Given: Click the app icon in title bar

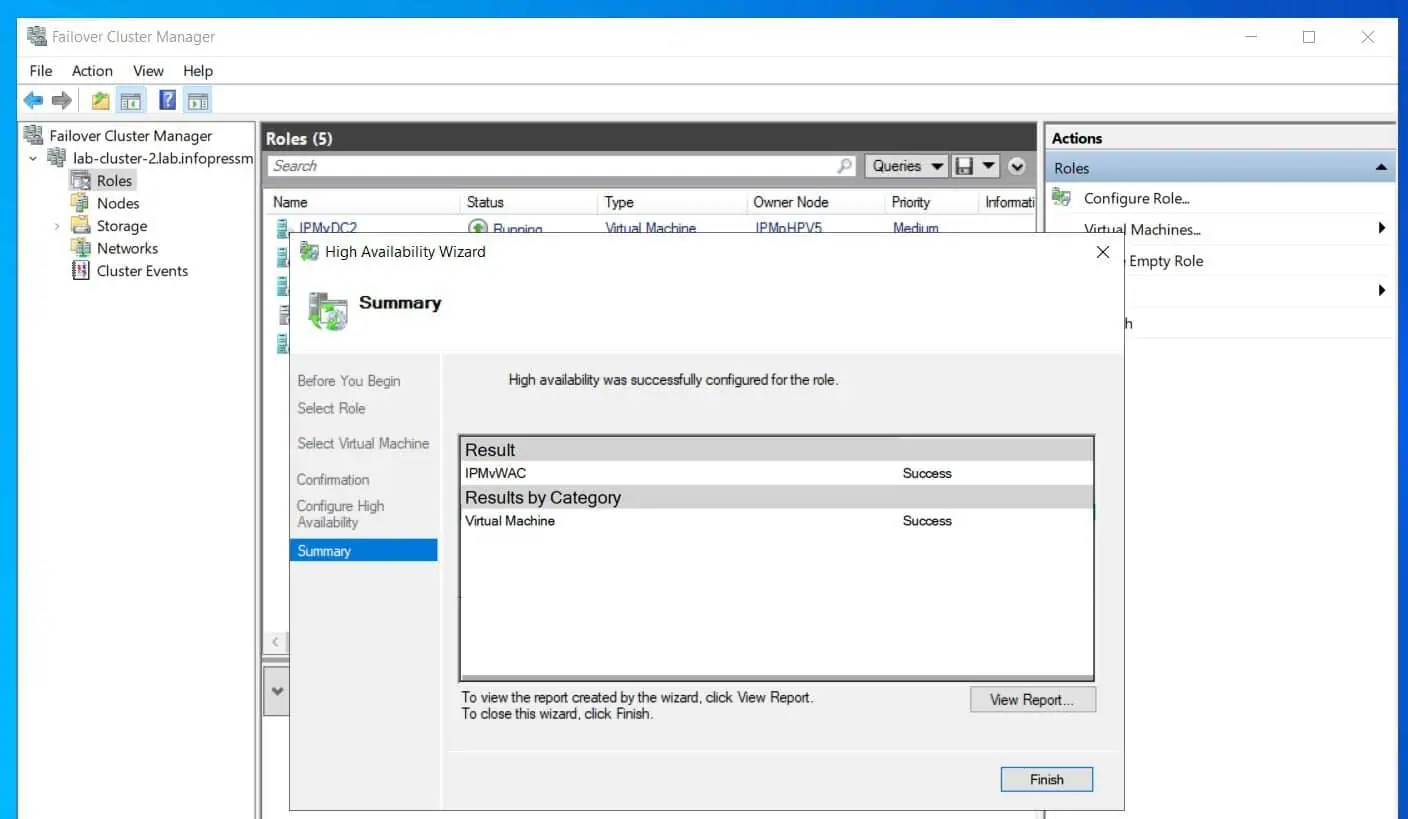Looking at the screenshot, I should coord(37,37).
